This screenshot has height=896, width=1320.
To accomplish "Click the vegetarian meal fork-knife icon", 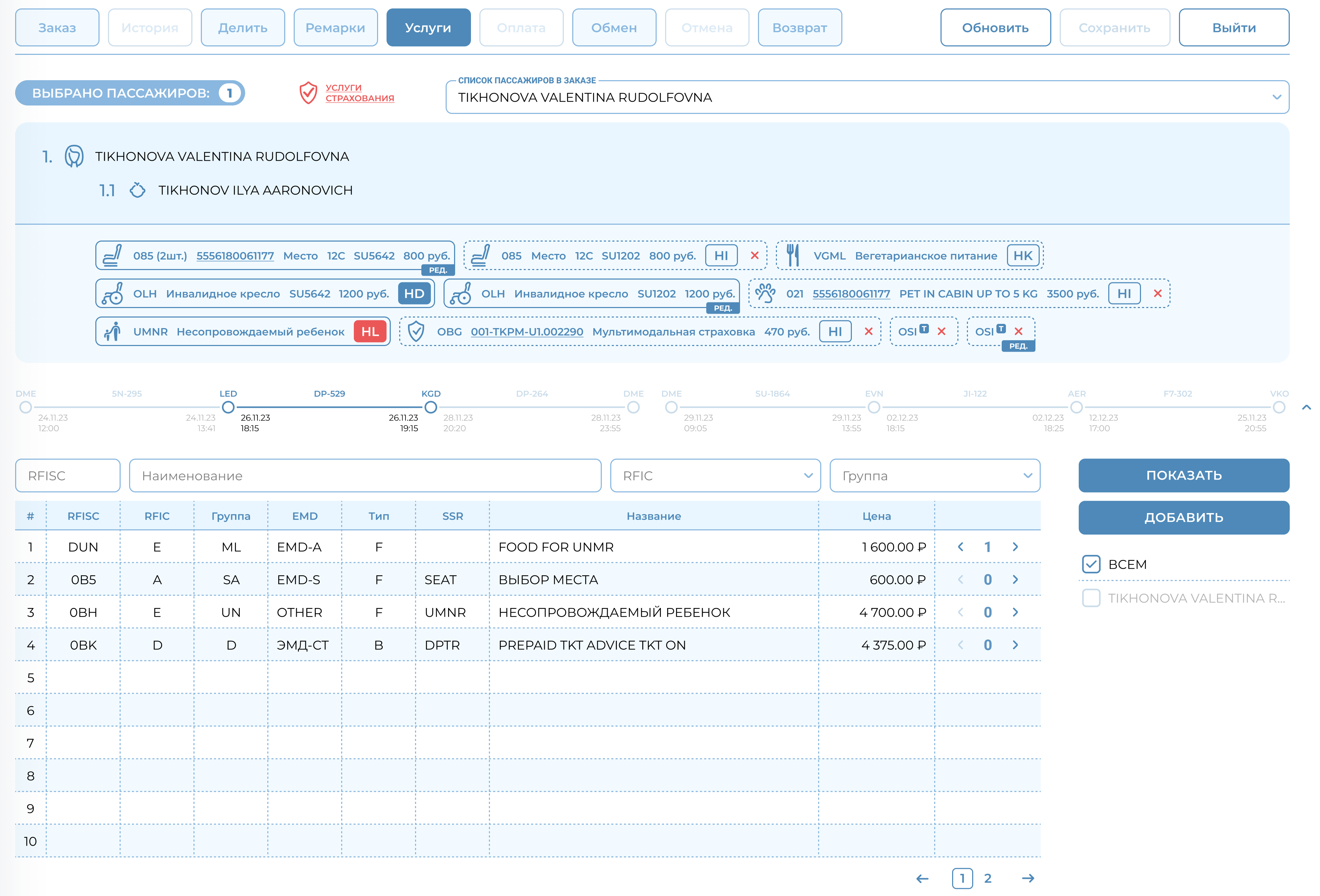I will click(x=793, y=256).
